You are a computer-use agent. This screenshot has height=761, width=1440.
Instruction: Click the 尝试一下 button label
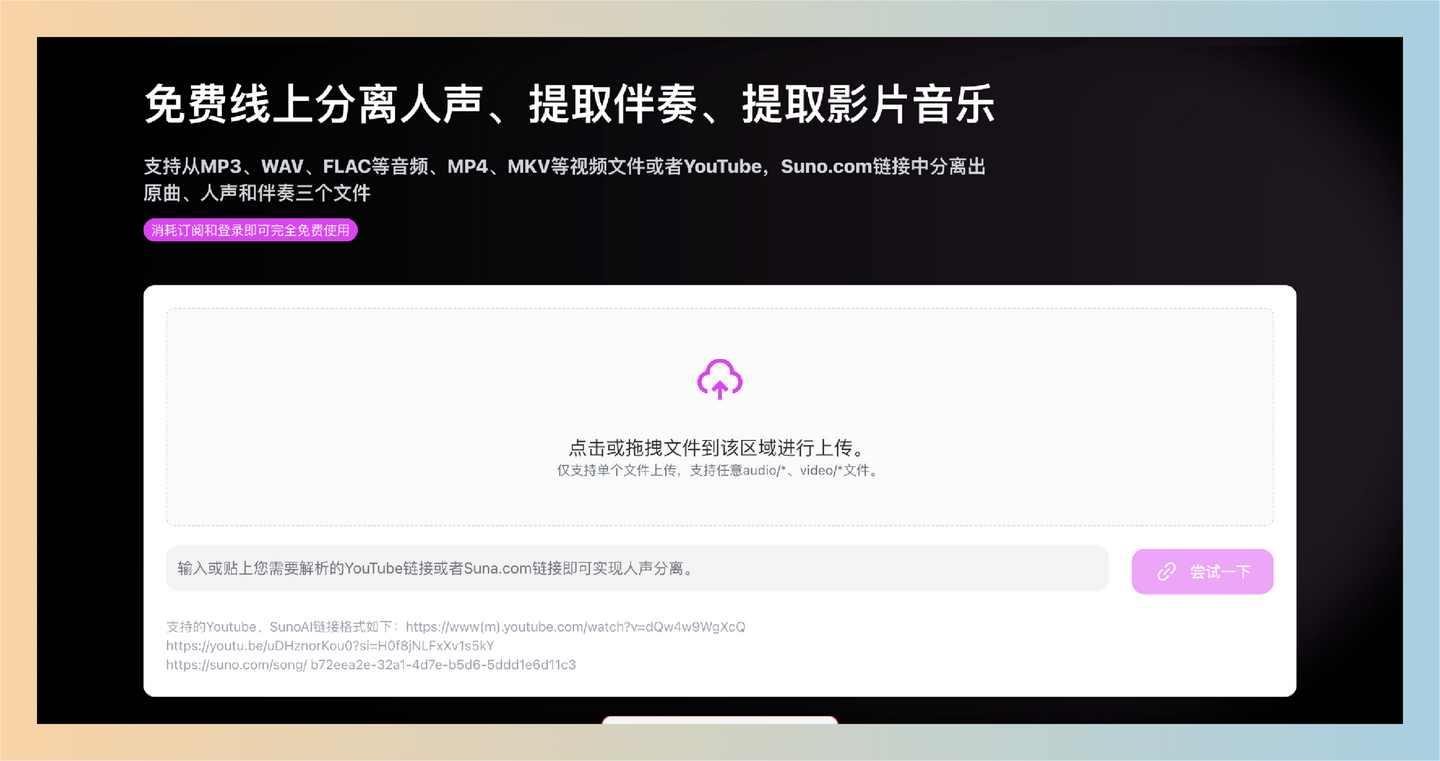(x=1220, y=572)
